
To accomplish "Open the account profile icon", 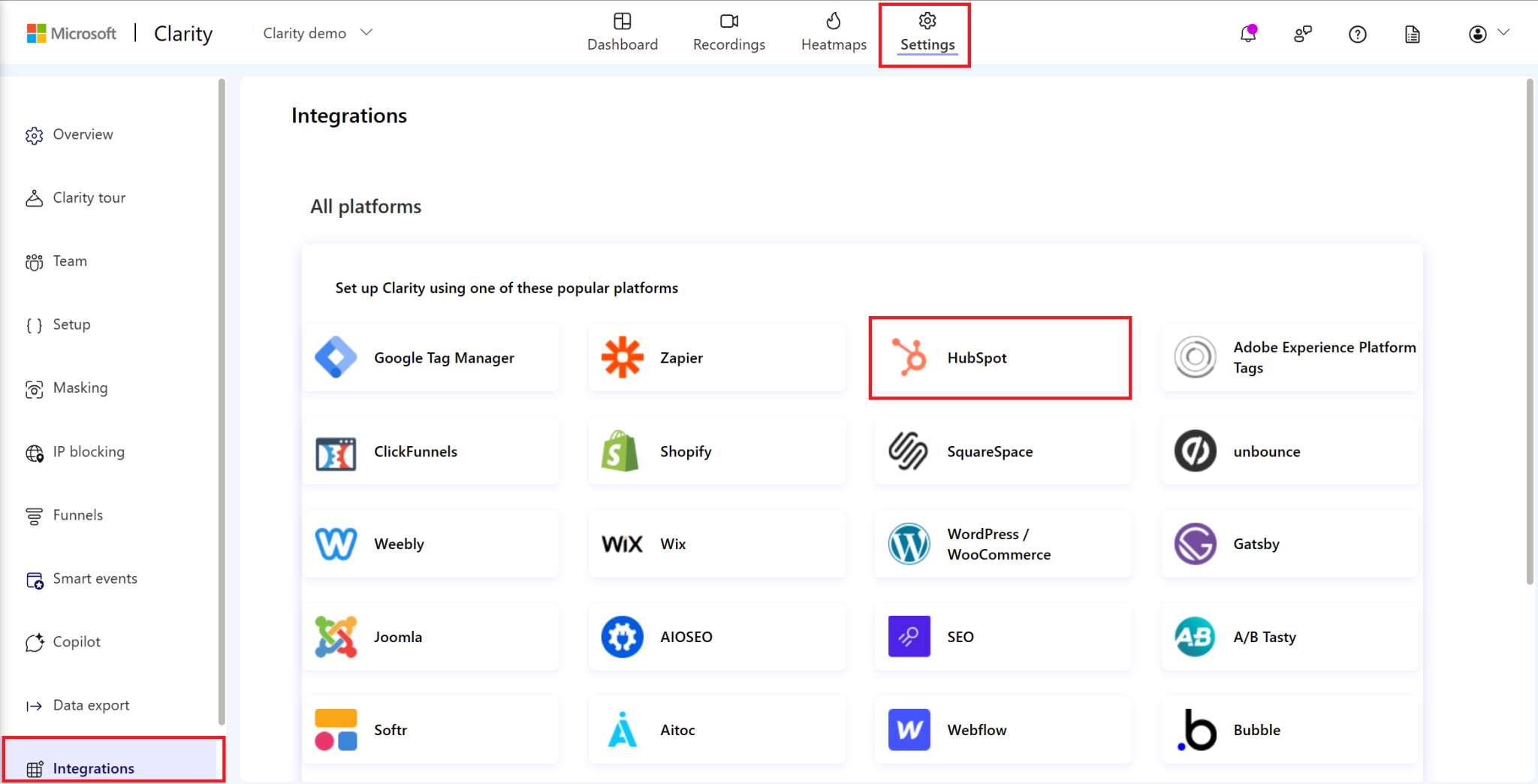I will click(1476, 34).
